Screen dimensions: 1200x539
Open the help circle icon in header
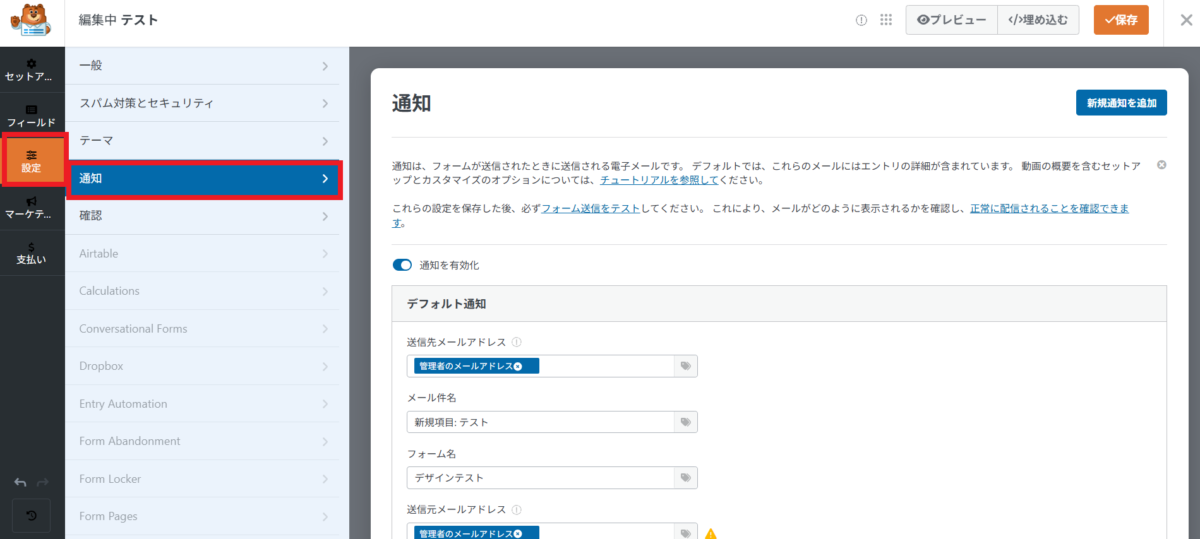[x=861, y=20]
